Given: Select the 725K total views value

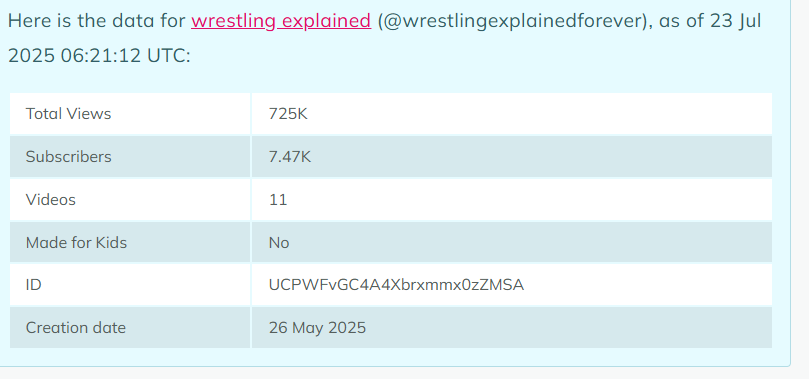Looking at the screenshot, I should (x=288, y=113).
